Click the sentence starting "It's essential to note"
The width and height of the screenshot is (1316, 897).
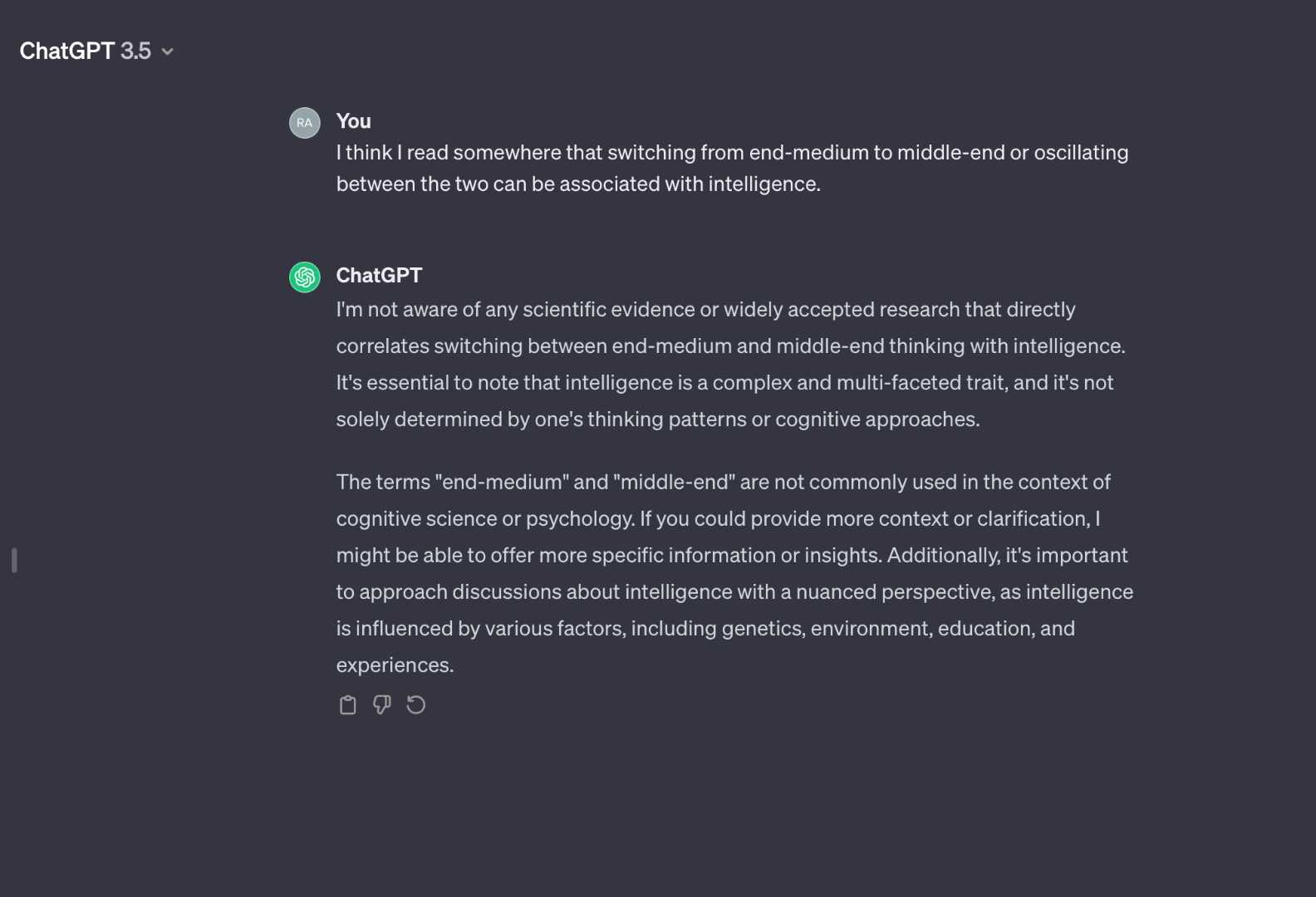click(x=724, y=400)
